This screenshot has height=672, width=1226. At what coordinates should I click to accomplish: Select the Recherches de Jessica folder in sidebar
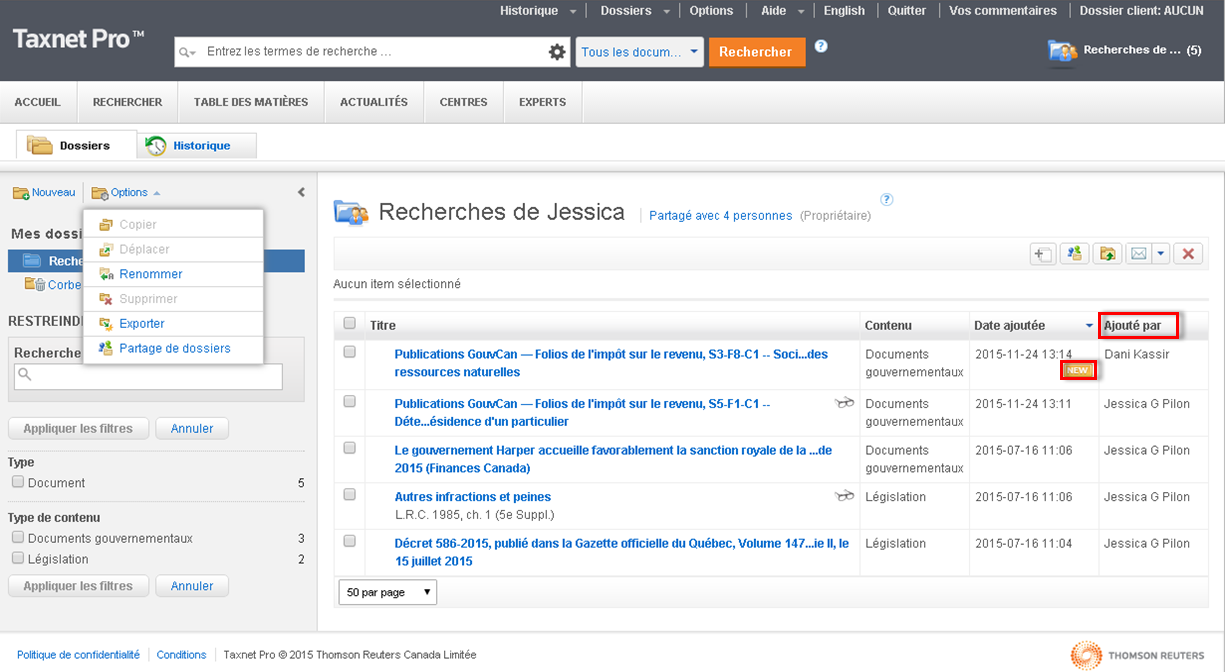pyautogui.click(x=156, y=261)
